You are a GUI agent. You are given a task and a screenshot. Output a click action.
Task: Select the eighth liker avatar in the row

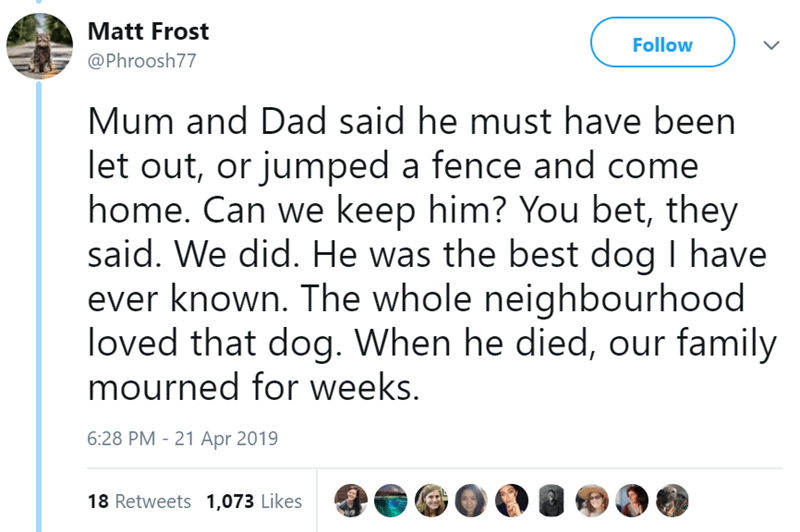(632, 499)
